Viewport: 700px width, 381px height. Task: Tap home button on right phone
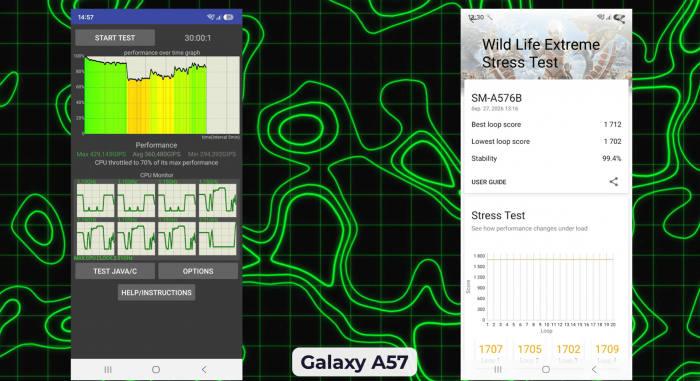coord(546,369)
